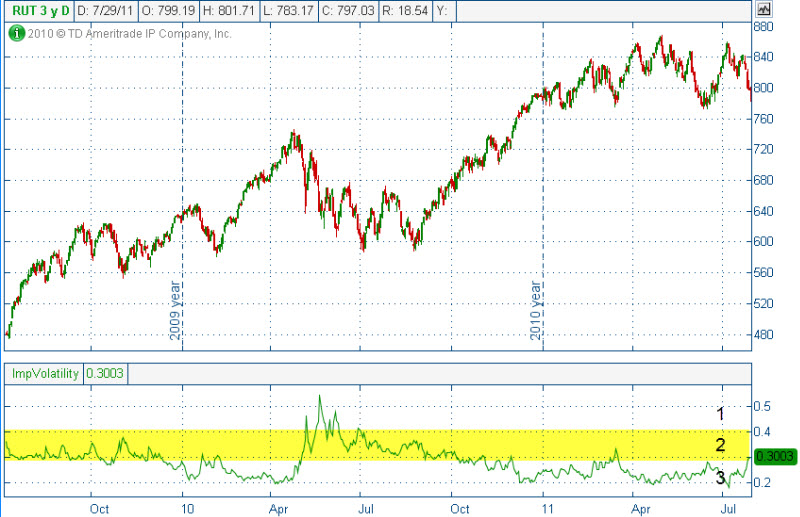
Task: Click the 640 price axis label
Action: click(764, 211)
